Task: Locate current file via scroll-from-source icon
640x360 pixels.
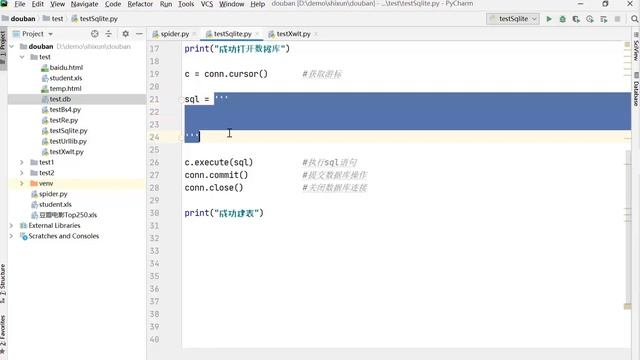Action: click(x=95, y=34)
